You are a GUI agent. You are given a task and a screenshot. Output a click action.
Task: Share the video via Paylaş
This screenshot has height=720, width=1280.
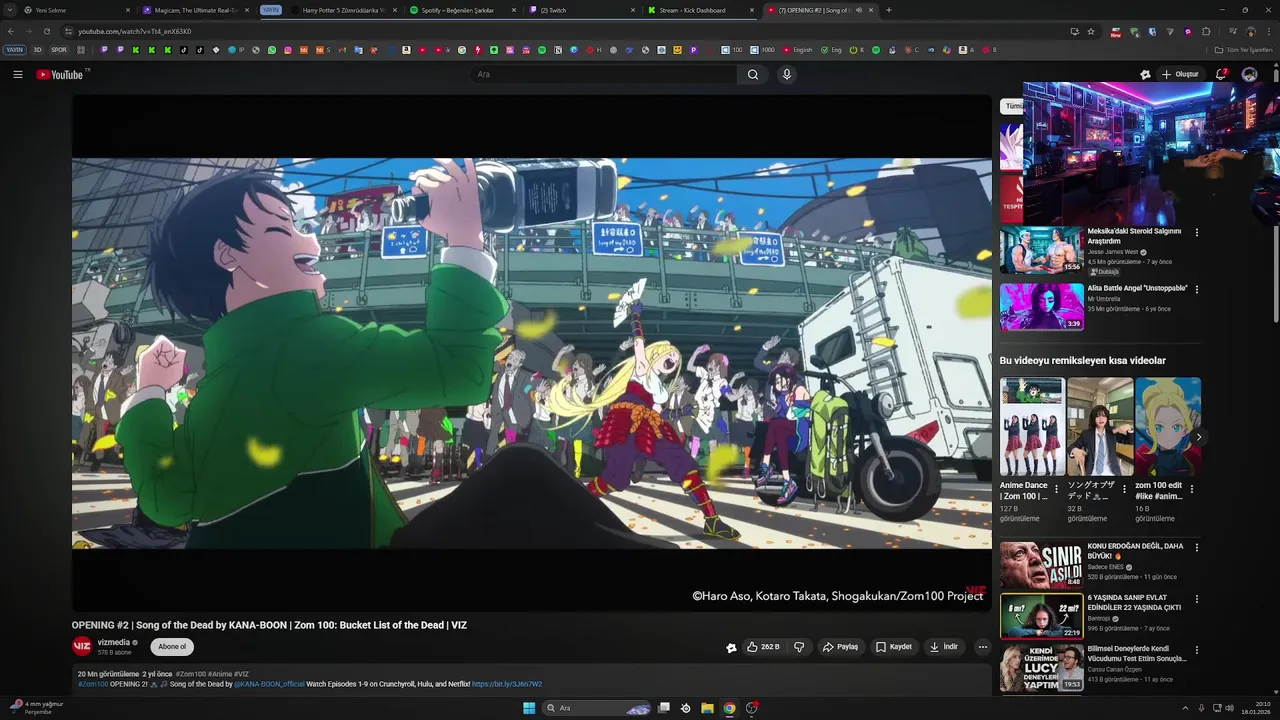click(x=840, y=647)
